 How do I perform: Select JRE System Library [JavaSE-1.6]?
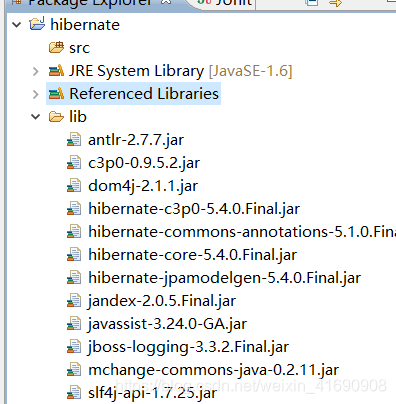click(180, 71)
